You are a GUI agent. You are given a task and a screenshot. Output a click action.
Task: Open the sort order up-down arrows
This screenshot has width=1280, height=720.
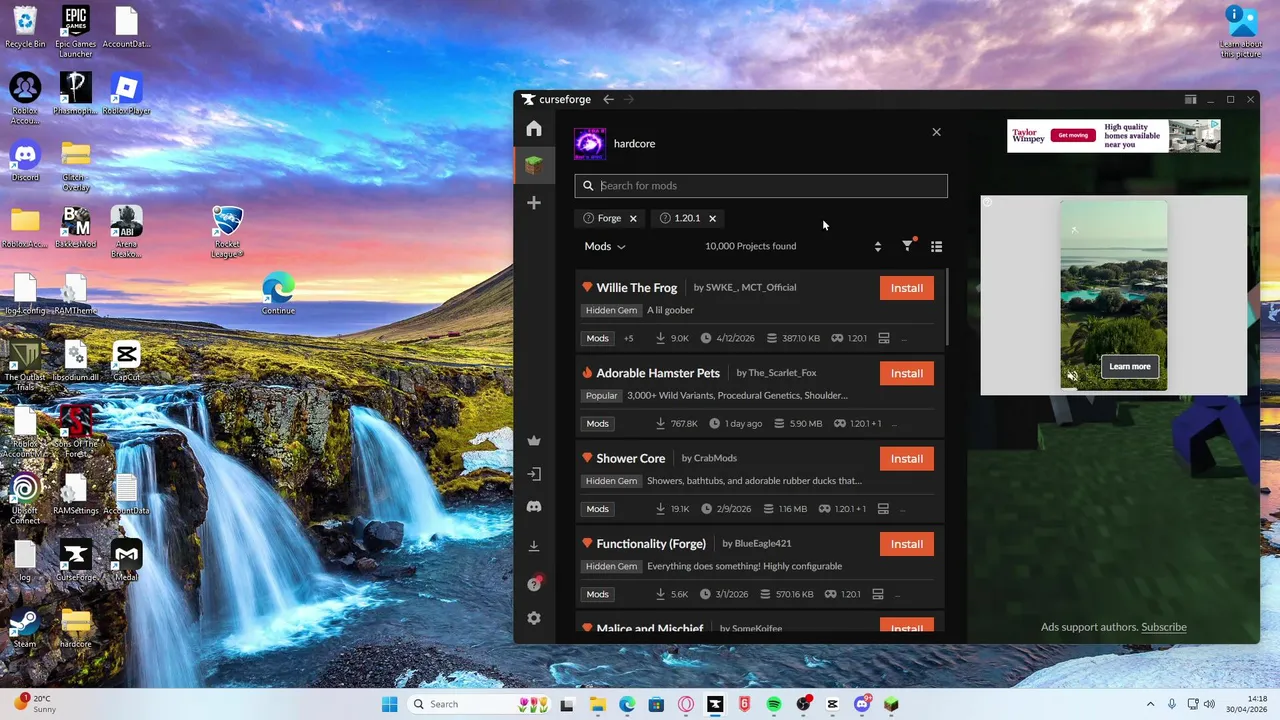click(877, 246)
